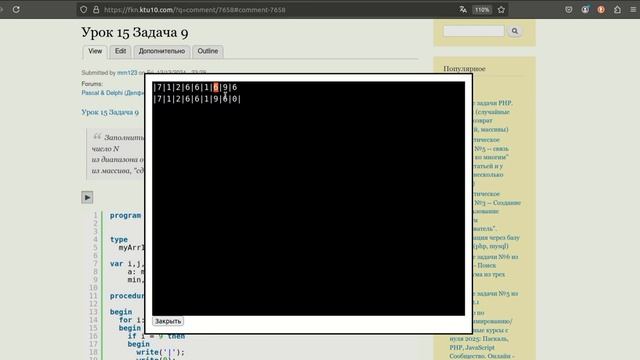Click the 'begin' keyword on code line 13

click(x=121, y=312)
